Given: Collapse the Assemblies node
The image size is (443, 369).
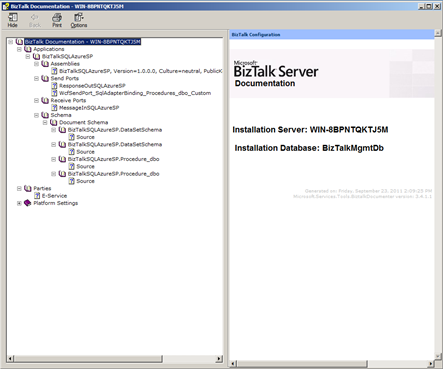Looking at the screenshot, I should (37, 64).
